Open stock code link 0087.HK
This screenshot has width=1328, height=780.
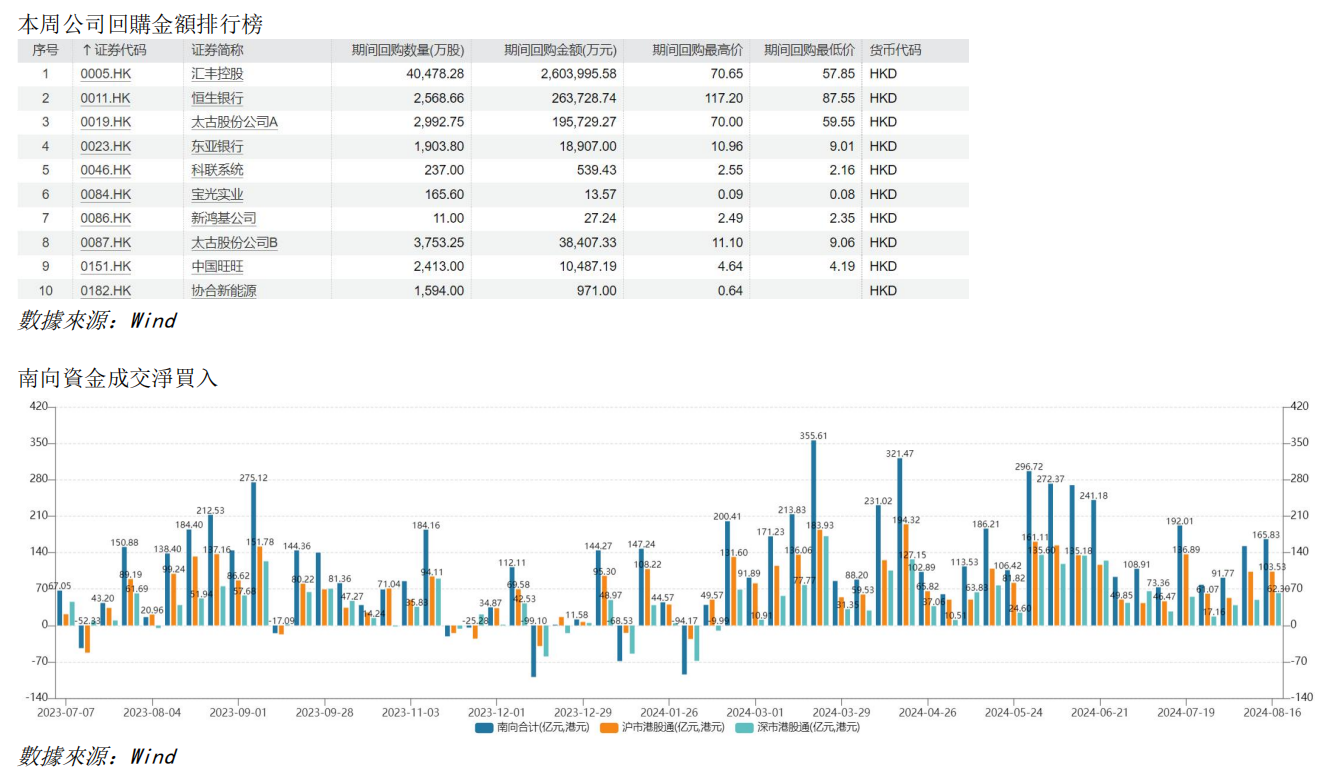[105, 242]
